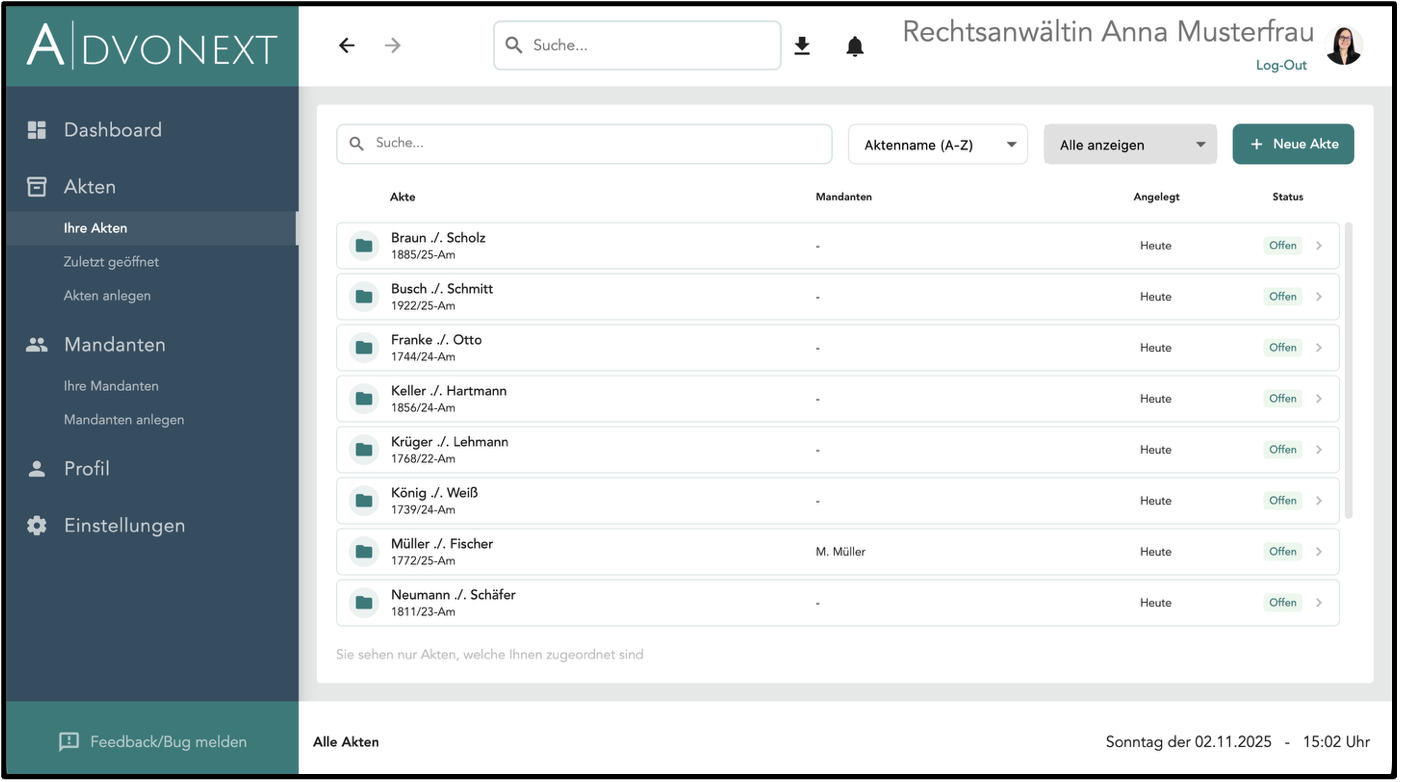Click the ADVONEXT logo
The width and height of the screenshot is (1402, 782).
[152, 46]
